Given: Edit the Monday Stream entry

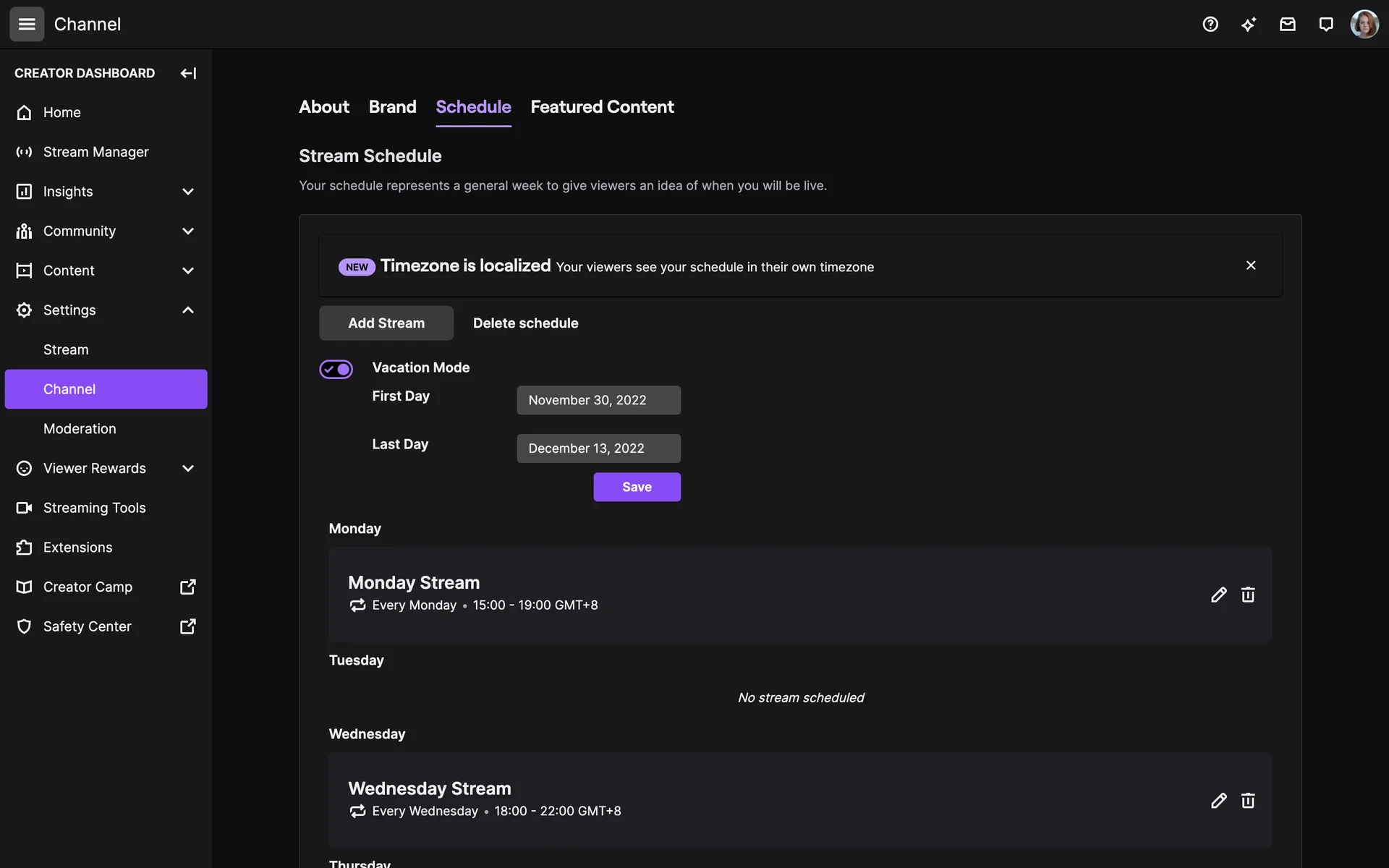Looking at the screenshot, I should 1218,595.
